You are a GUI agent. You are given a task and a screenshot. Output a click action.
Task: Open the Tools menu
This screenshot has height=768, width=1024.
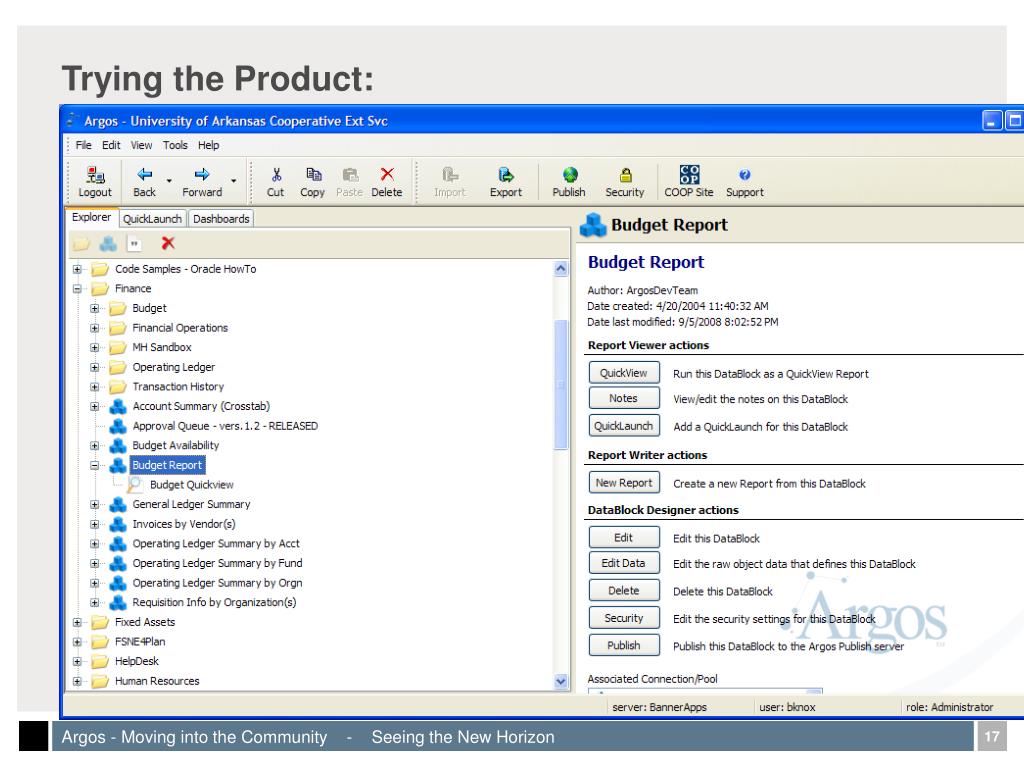(x=175, y=145)
